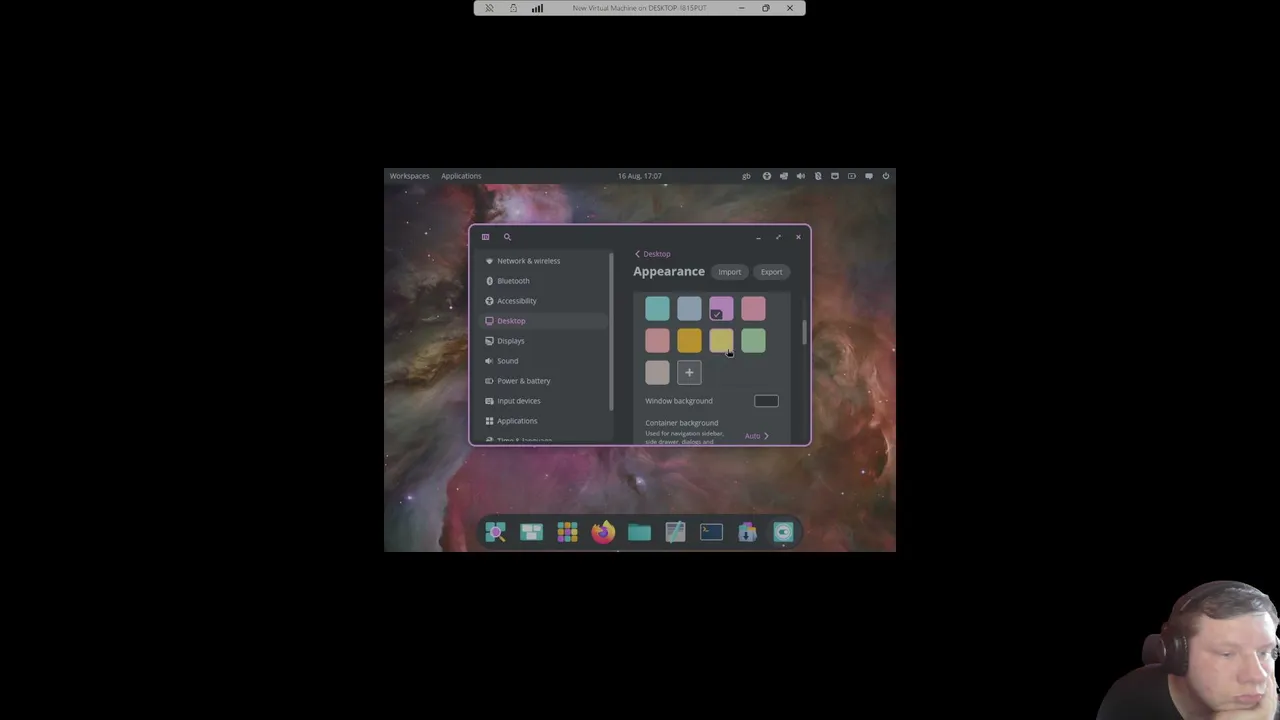
Task: Click the accessibility icon in top panel
Action: click(767, 176)
